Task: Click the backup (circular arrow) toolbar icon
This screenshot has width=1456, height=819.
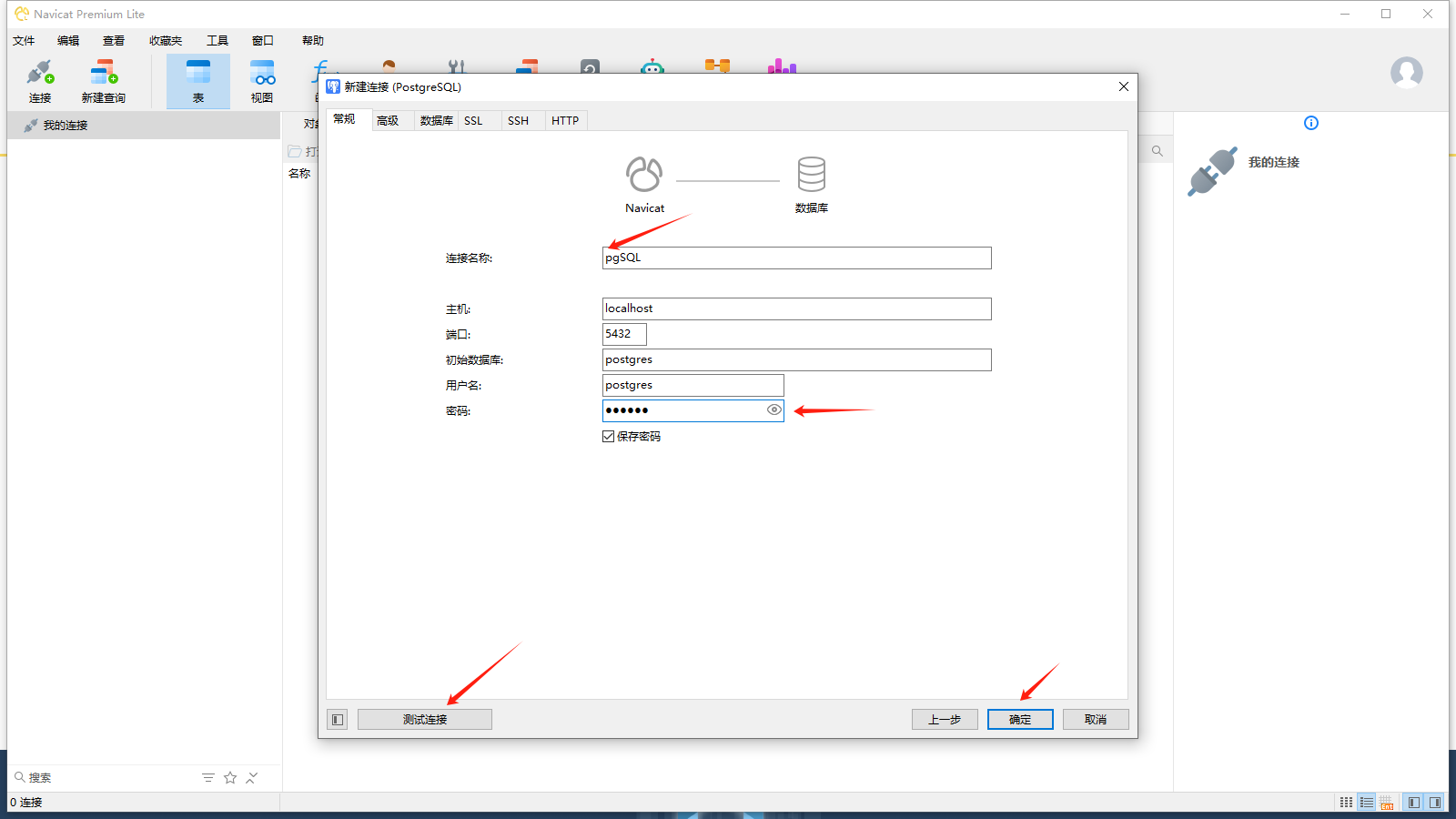Action: 590,66
